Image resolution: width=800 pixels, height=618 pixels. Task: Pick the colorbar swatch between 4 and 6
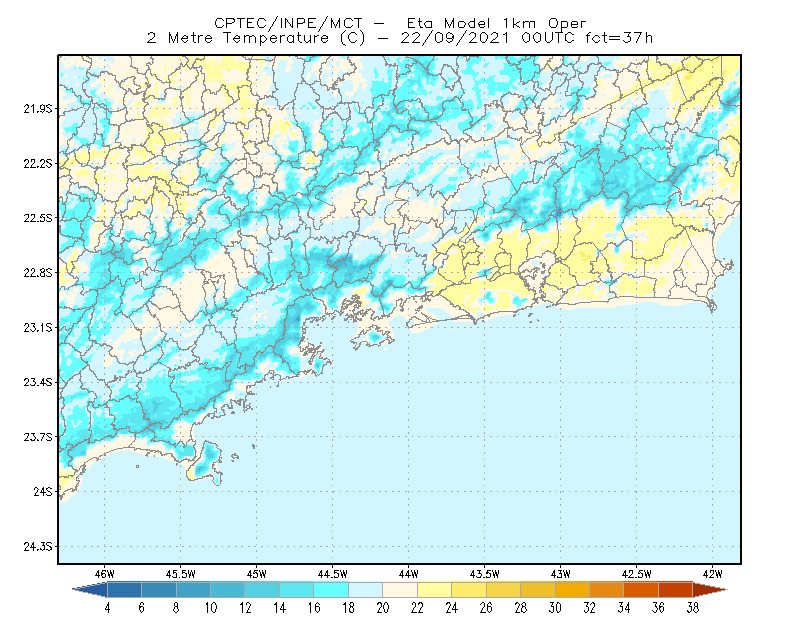pos(124,590)
